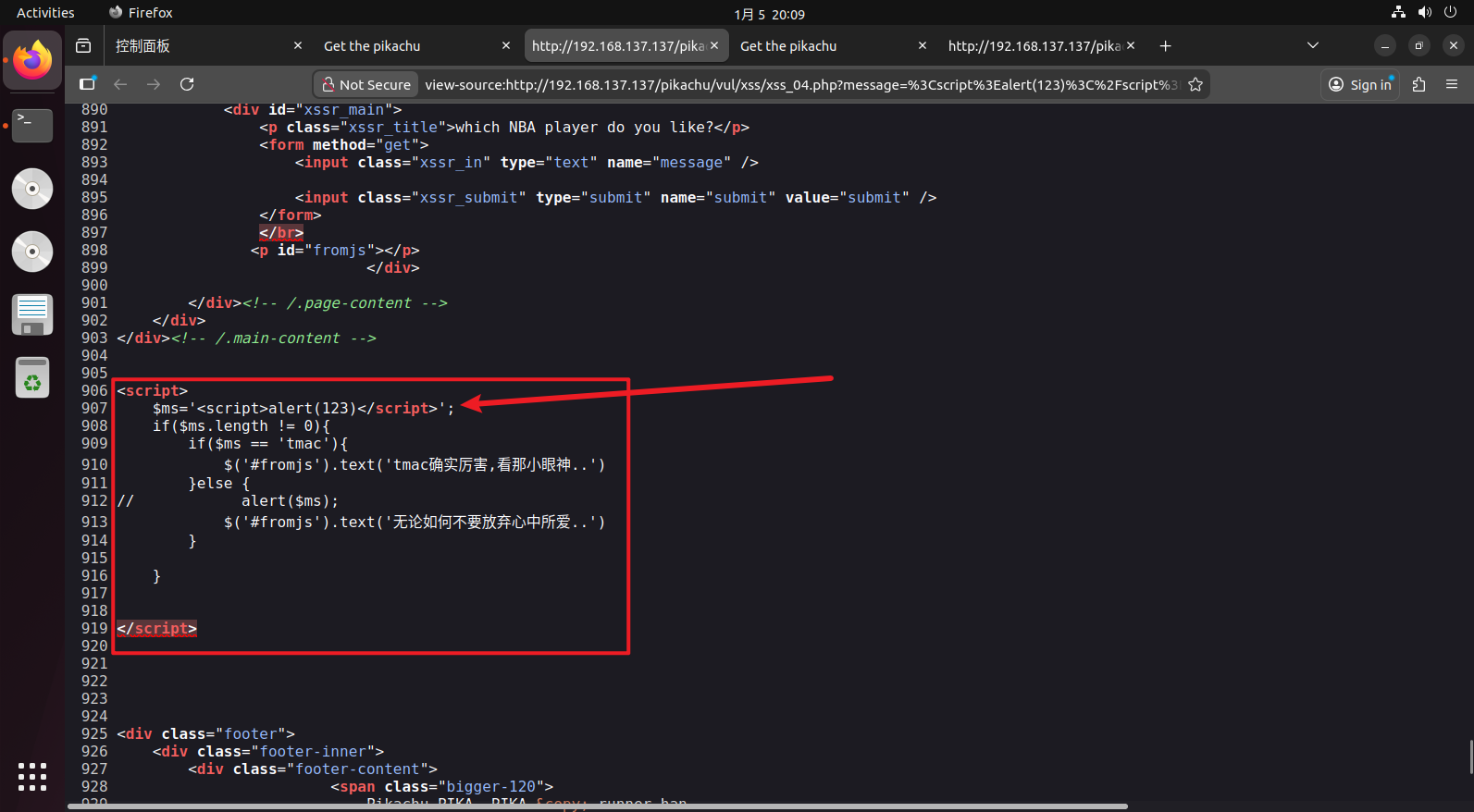Open the power menu icon
Image resolution: width=1474 pixels, height=812 pixels.
(x=1450, y=12)
